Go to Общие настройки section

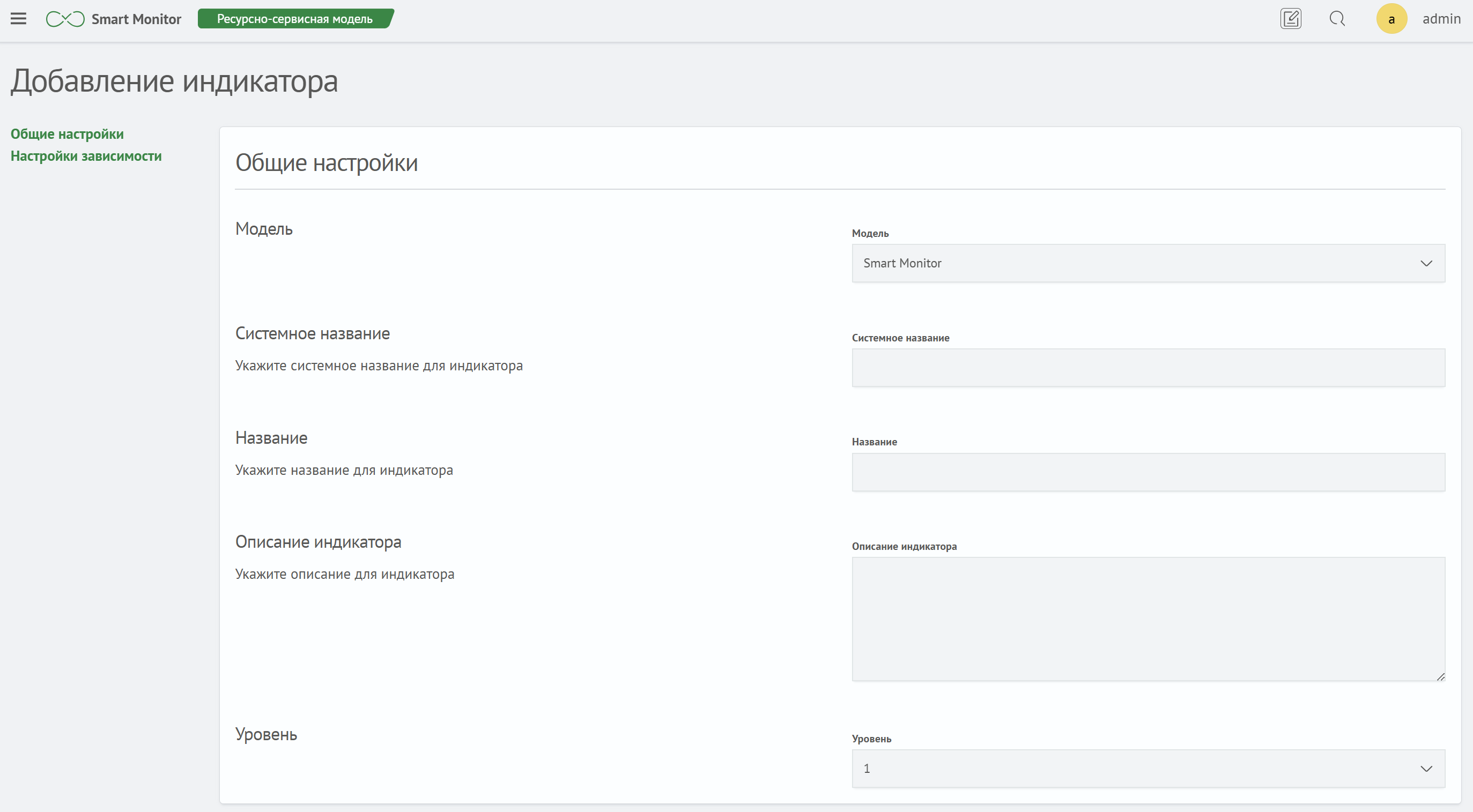click(67, 133)
